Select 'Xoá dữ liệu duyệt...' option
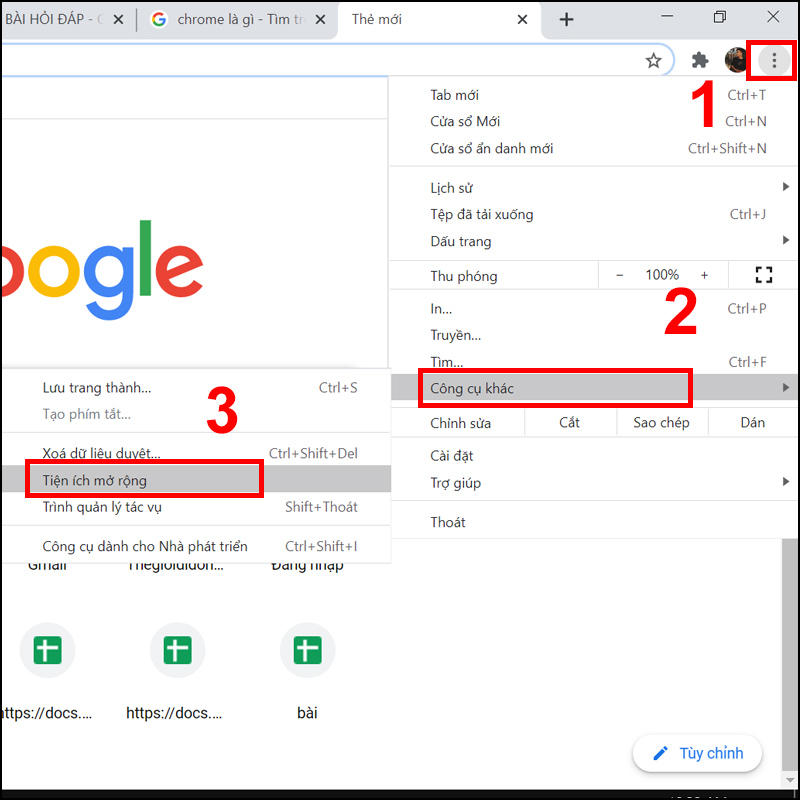 click(196, 453)
